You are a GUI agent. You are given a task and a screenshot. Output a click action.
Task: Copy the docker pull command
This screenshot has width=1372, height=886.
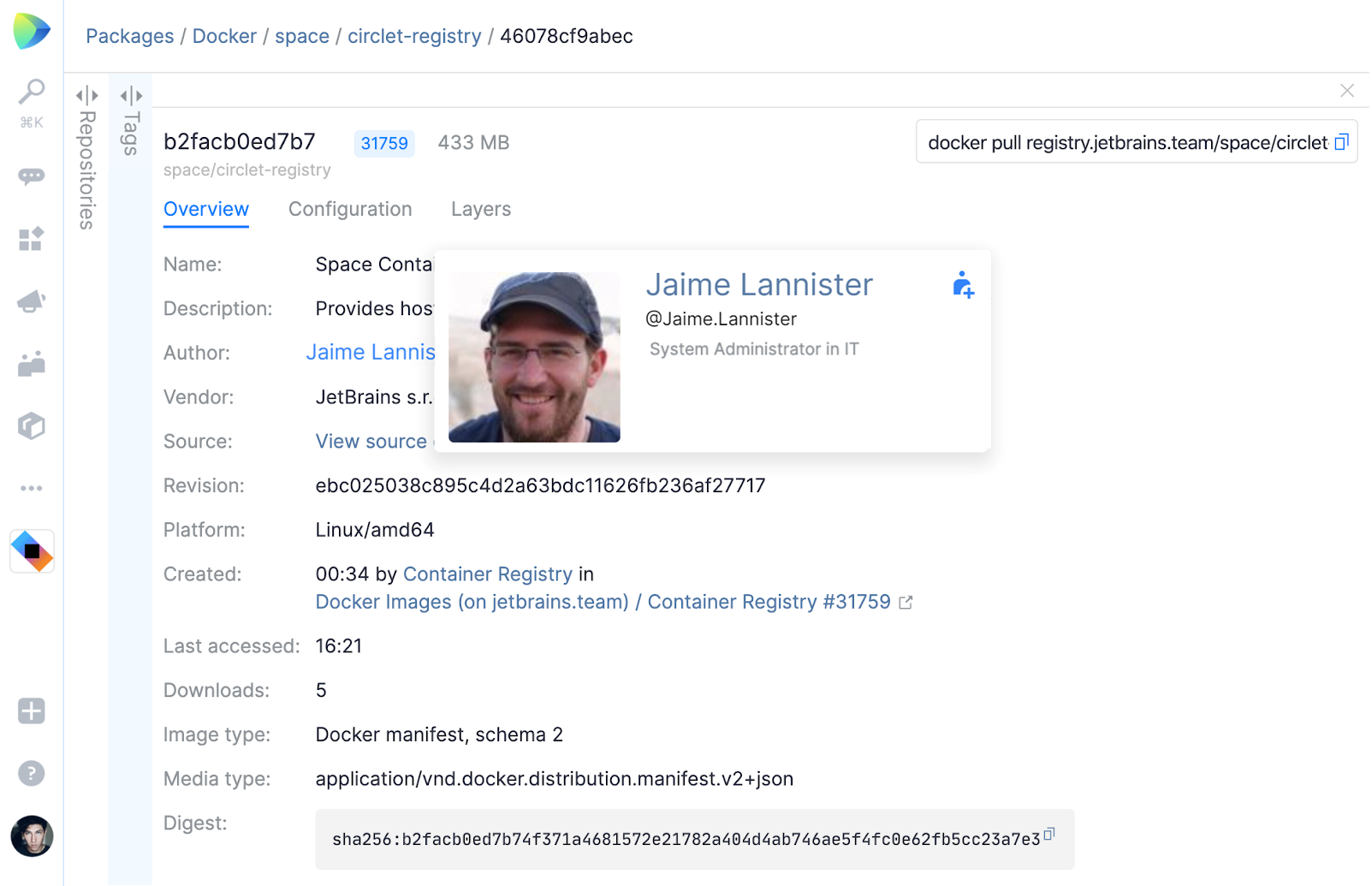pos(1341,142)
